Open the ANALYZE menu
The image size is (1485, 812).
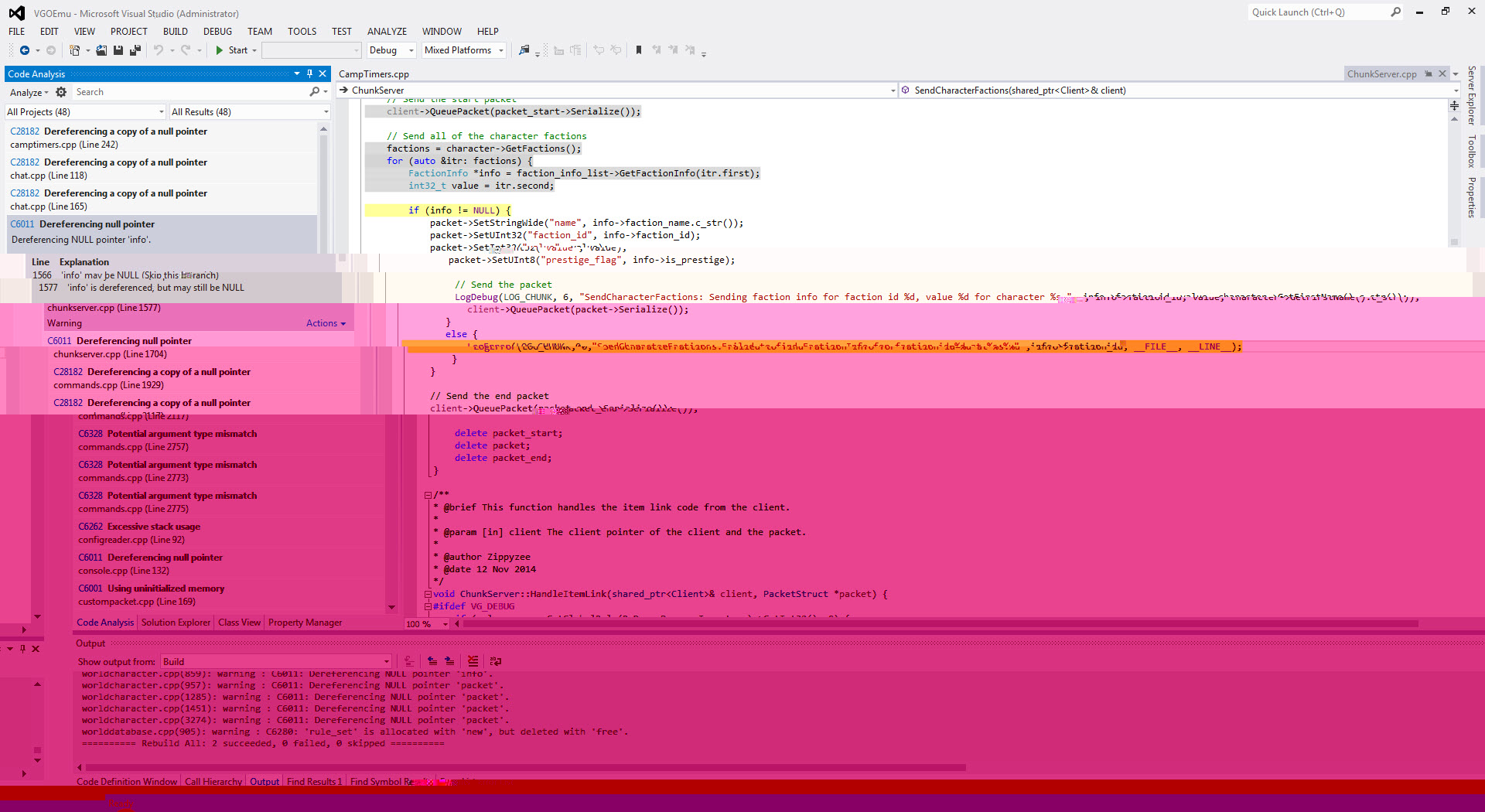(x=387, y=32)
